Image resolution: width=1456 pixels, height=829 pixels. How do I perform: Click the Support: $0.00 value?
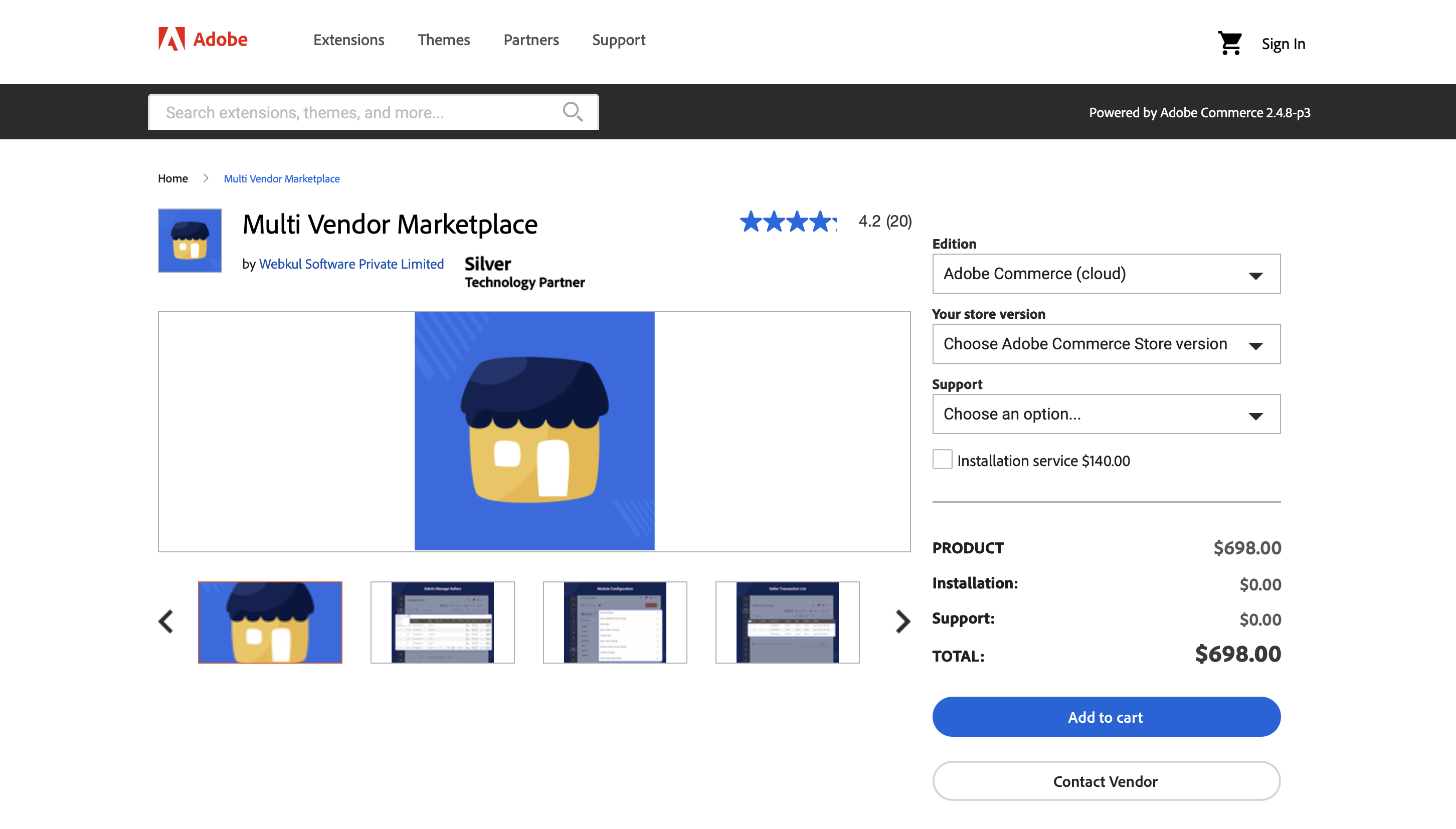tap(1260, 620)
